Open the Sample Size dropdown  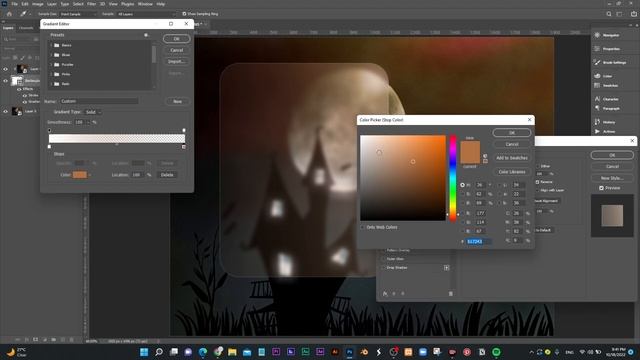coord(78,14)
